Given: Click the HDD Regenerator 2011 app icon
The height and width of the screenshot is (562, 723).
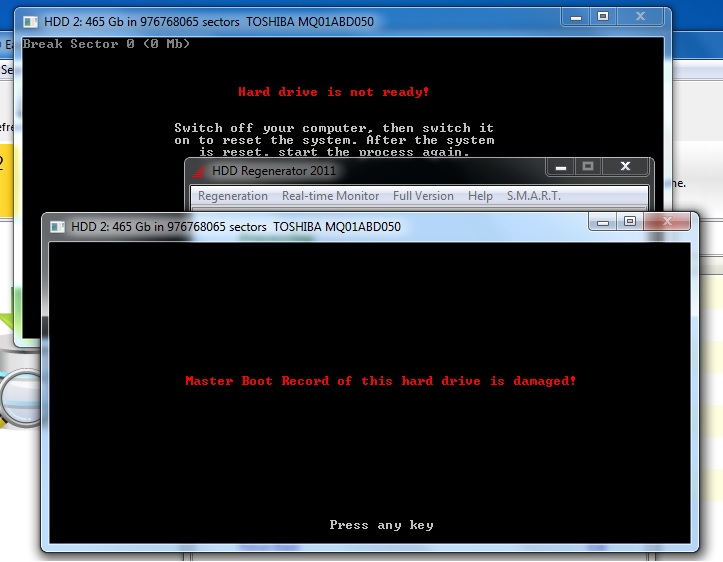Looking at the screenshot, I should tap(199, 171).
